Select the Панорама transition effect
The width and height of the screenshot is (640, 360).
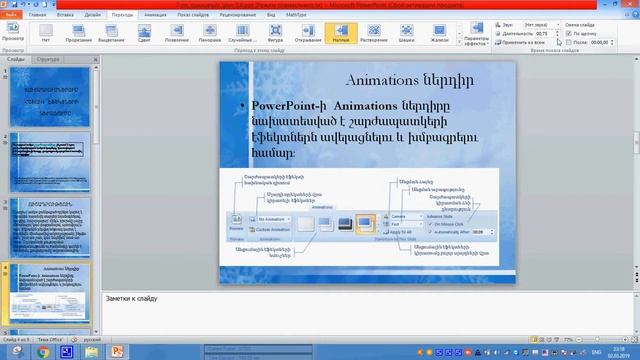pos(210,33)
